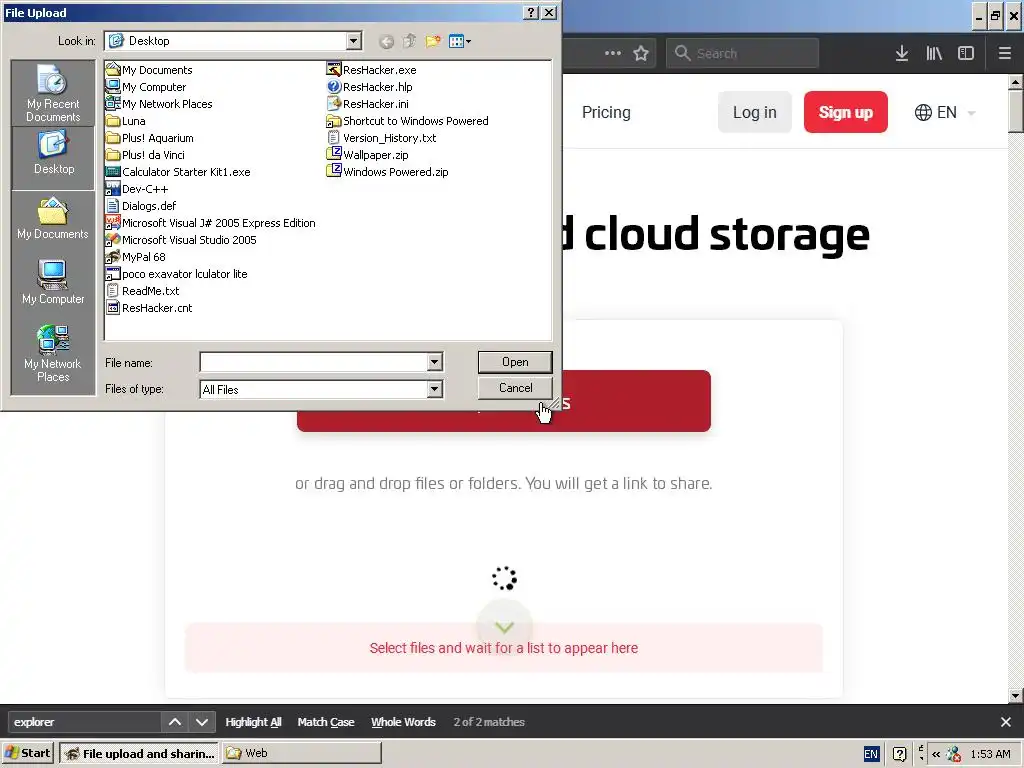Open the View Menu icon in dialog
Viewport: 1024px width, 768px height.
(460, 41)
